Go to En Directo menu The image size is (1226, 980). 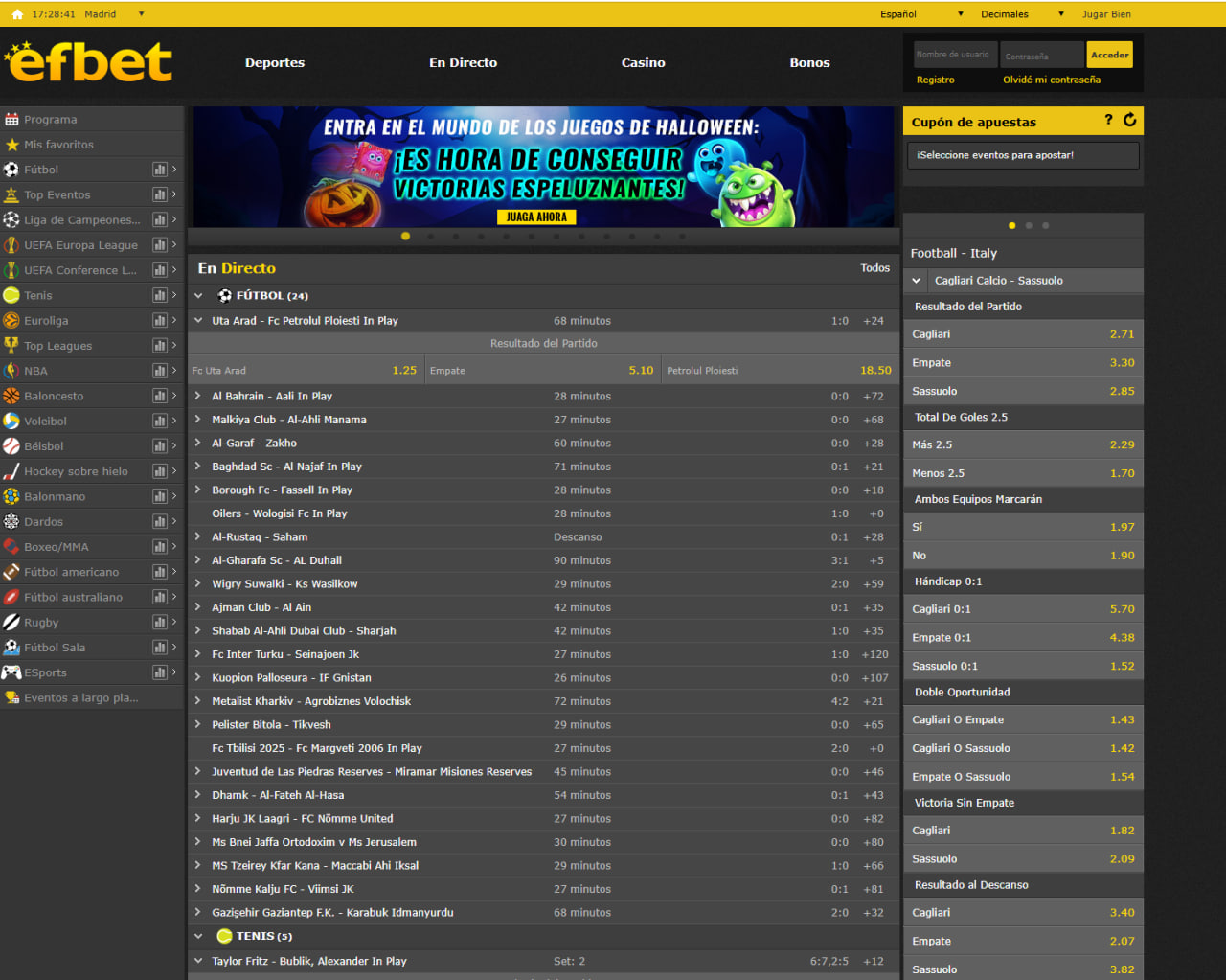coord(463,63)
